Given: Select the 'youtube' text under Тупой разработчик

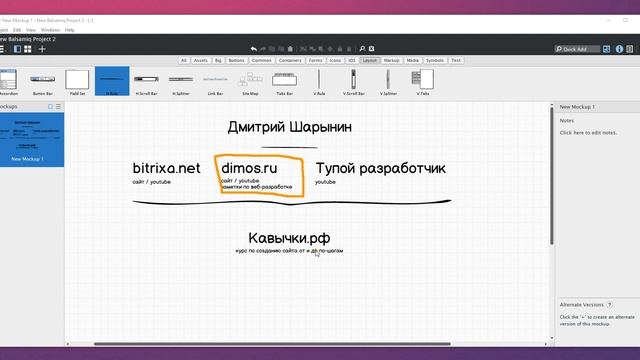Looking at the screenshot, I should [x=325, y=182].
